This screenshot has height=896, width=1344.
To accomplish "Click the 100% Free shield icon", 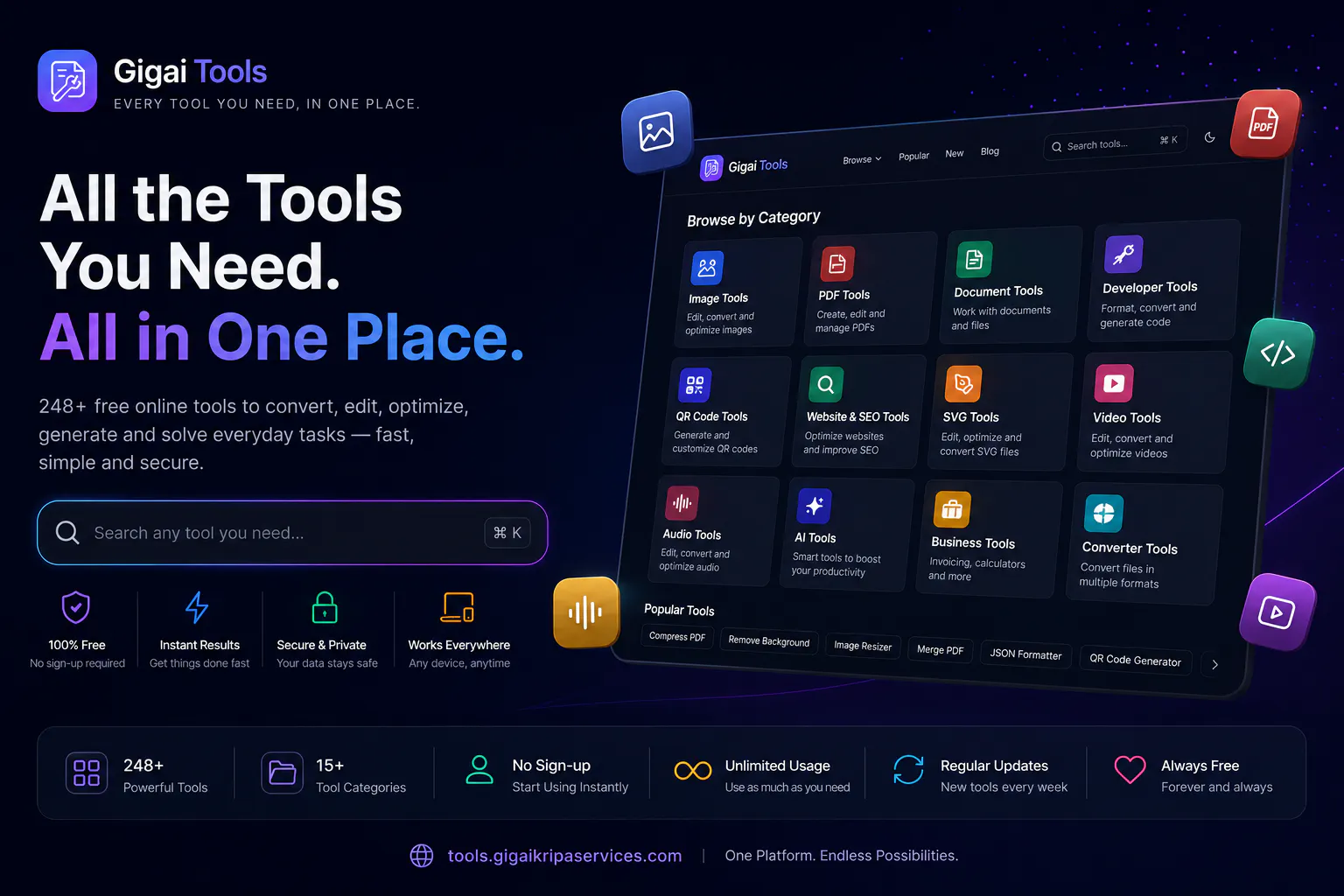I will tap(76, 607).
